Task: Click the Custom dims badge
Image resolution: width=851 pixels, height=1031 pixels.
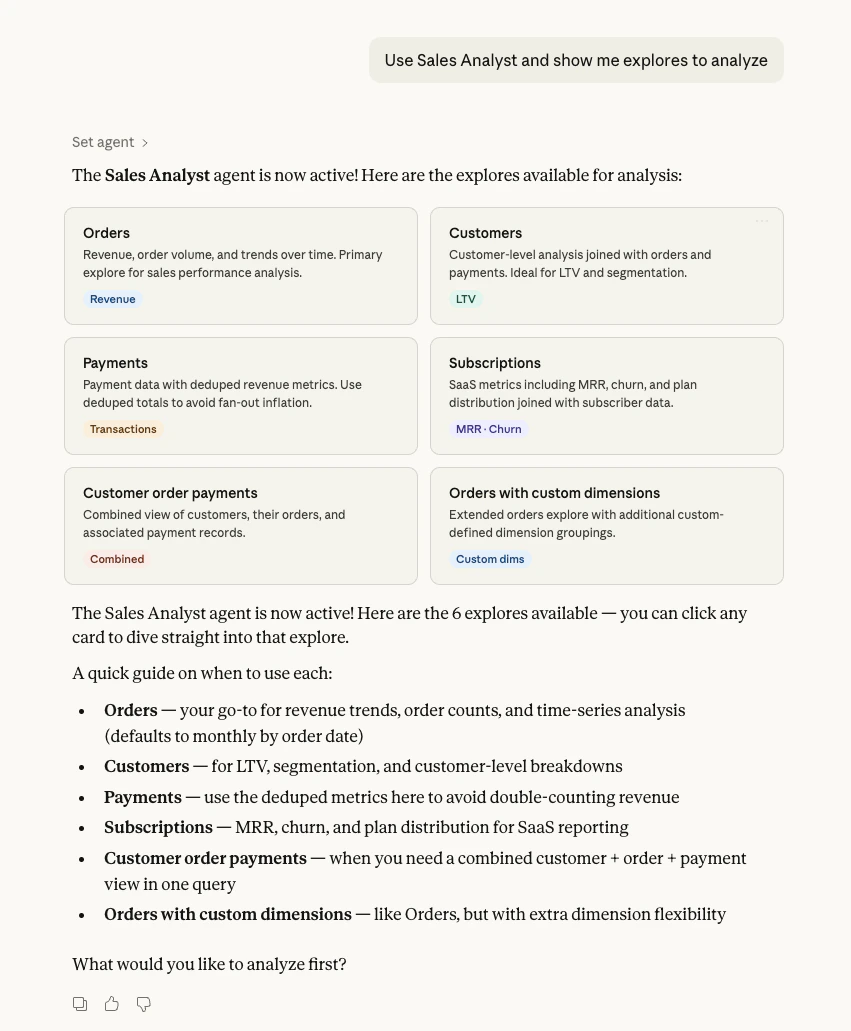Action: click(x=490, y=558)
